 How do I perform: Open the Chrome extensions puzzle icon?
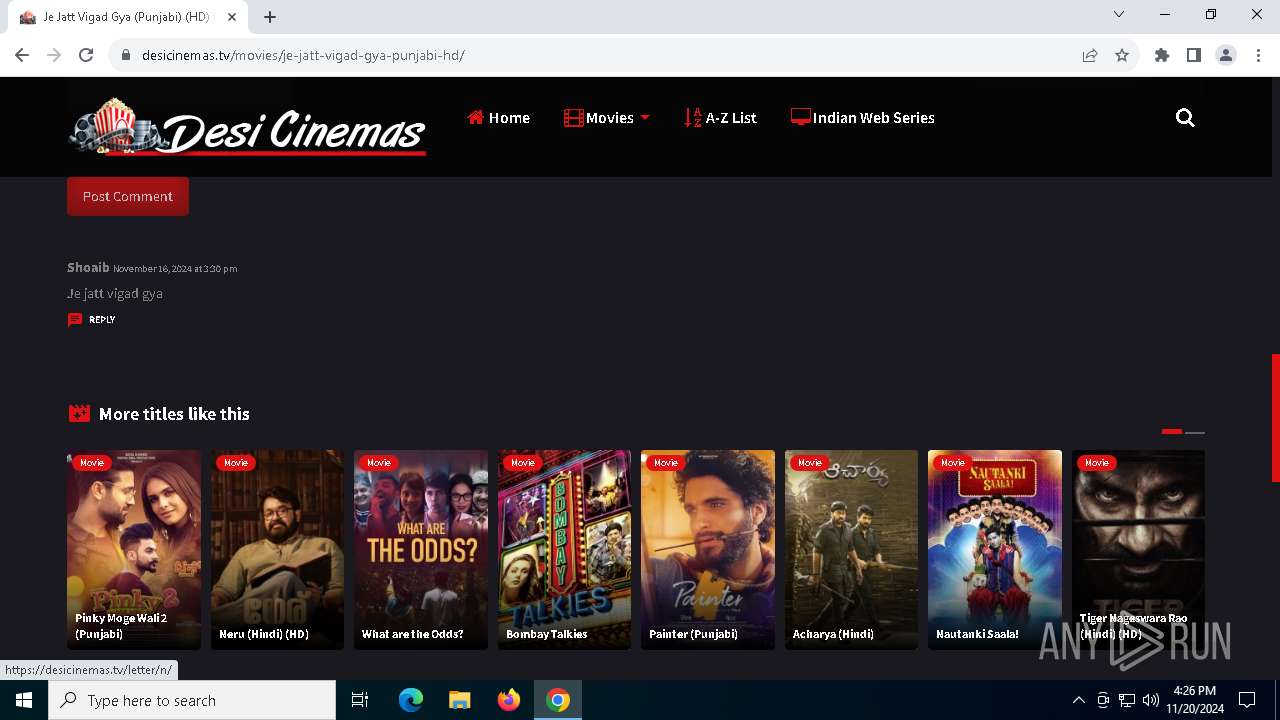click(x=1162, y=55)
